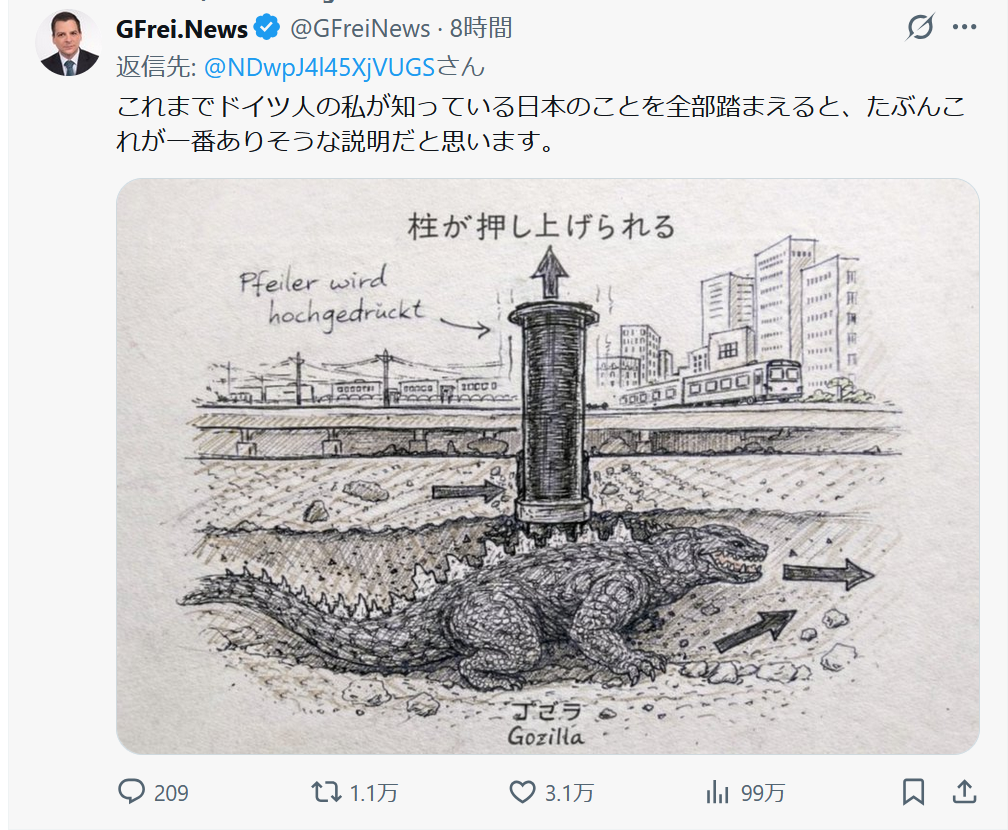Click the 1.1万 repost count
The width and height of the screenshot is (1008, 830).
point(374,794)
